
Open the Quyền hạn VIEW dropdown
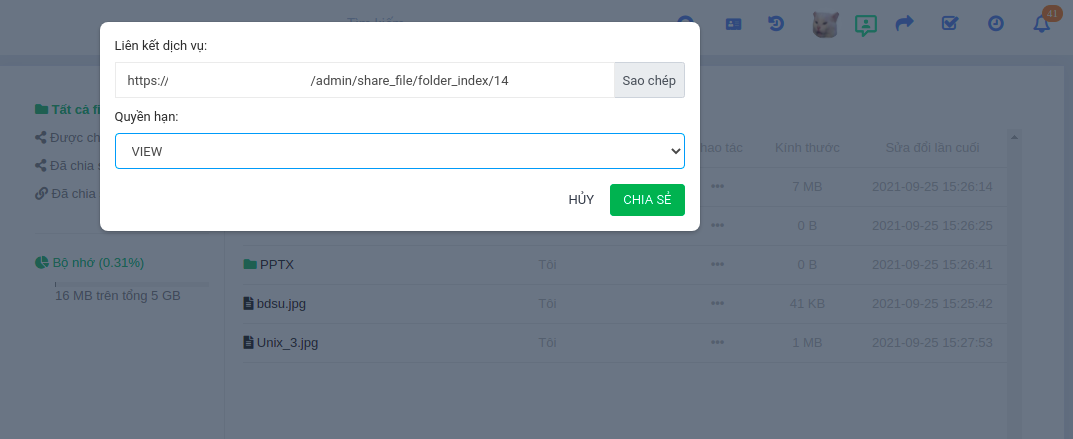point(400,151)
